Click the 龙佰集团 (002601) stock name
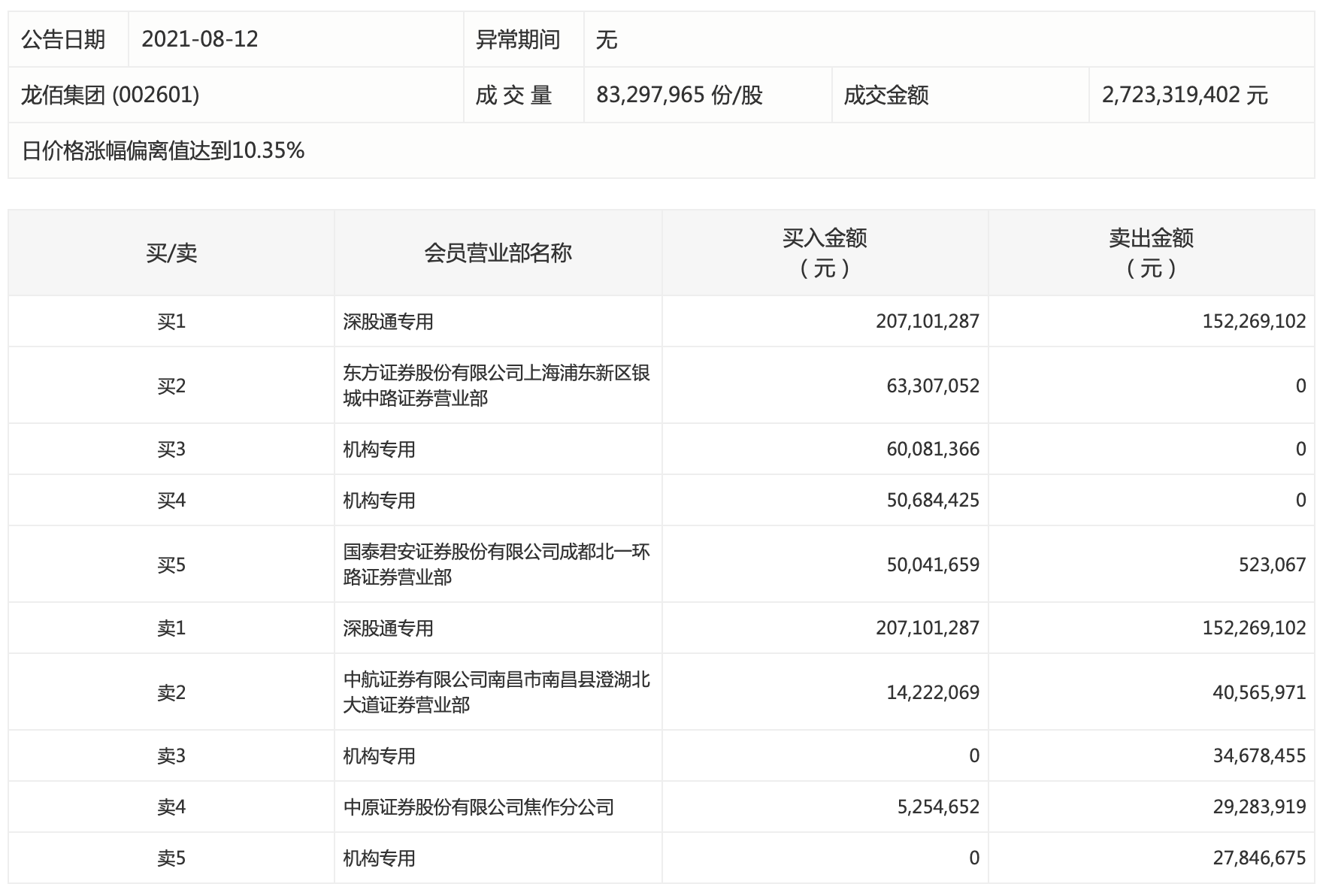Screen dimensions: 1326x896 point(110,95)
